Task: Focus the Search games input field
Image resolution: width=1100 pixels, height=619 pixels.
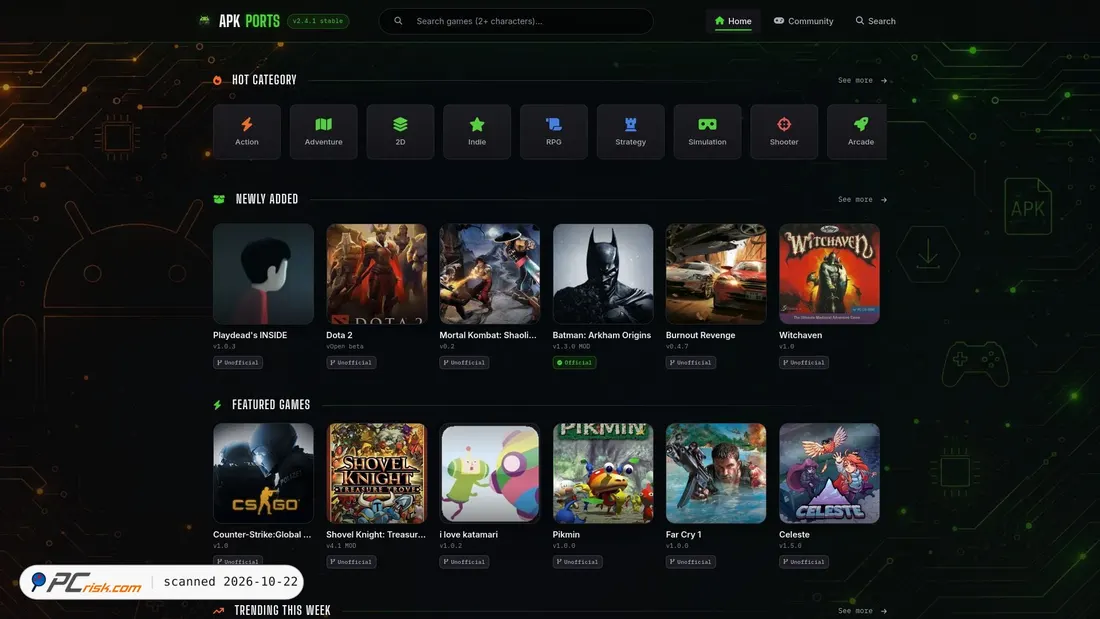Action: [516, 21]
